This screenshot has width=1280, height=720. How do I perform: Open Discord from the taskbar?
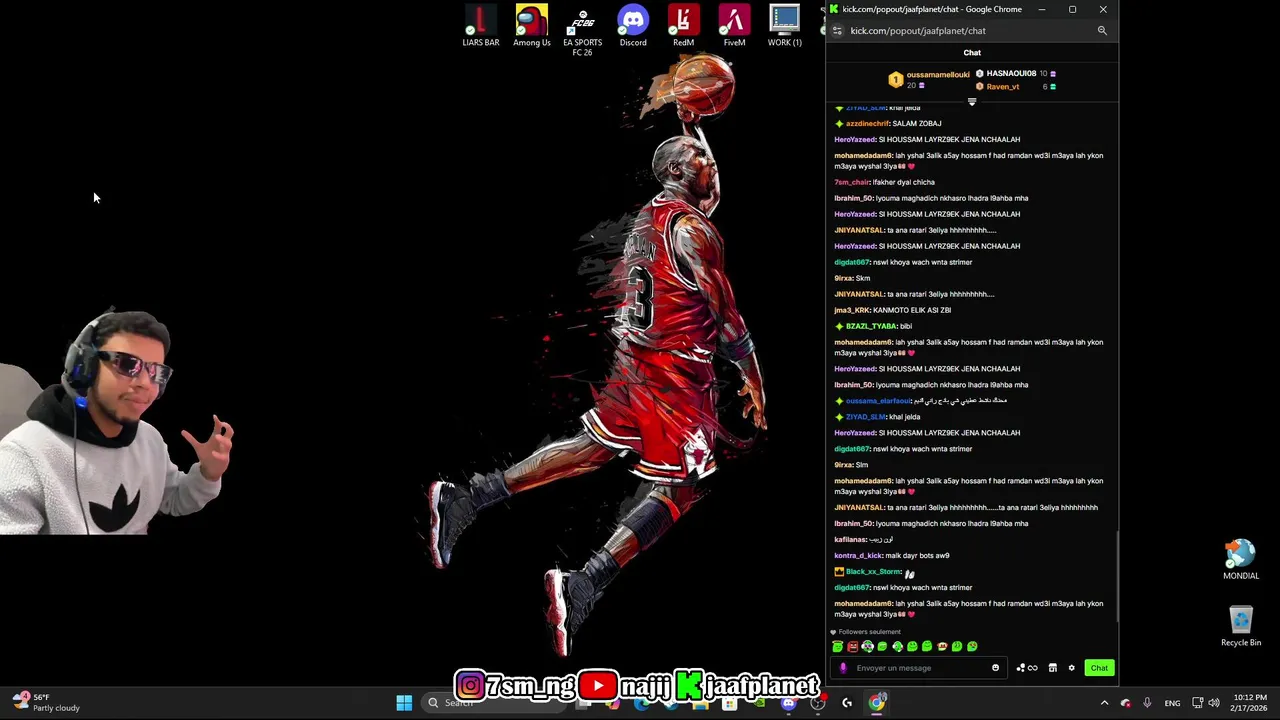[x=788, y=703]
